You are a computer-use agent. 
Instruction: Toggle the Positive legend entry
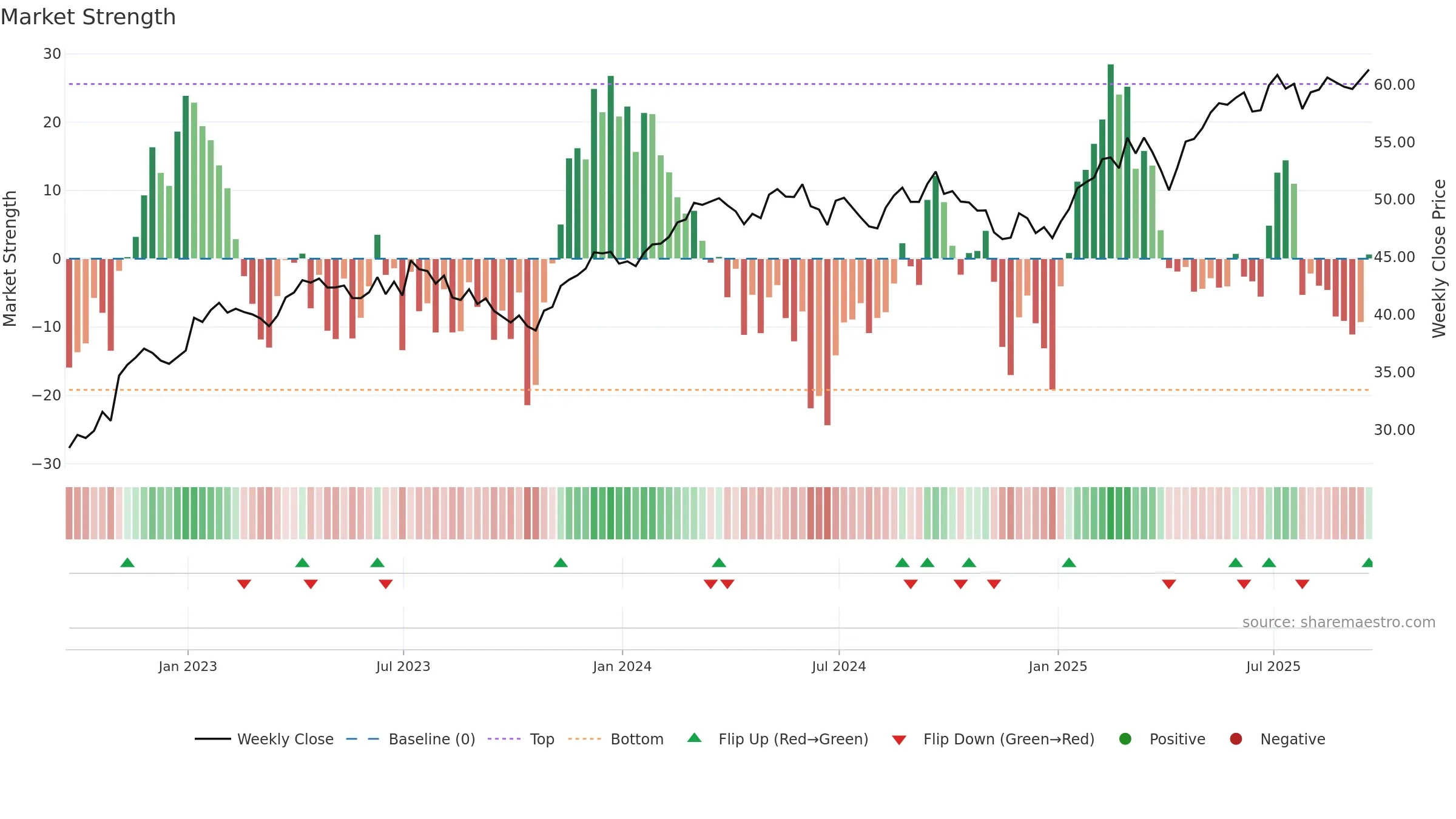(x=1162, y=739)
